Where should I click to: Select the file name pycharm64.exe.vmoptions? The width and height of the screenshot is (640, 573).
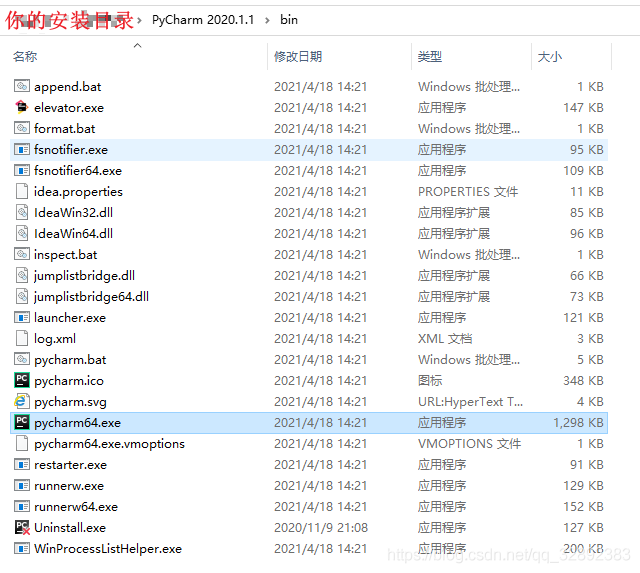coord(109,444)
